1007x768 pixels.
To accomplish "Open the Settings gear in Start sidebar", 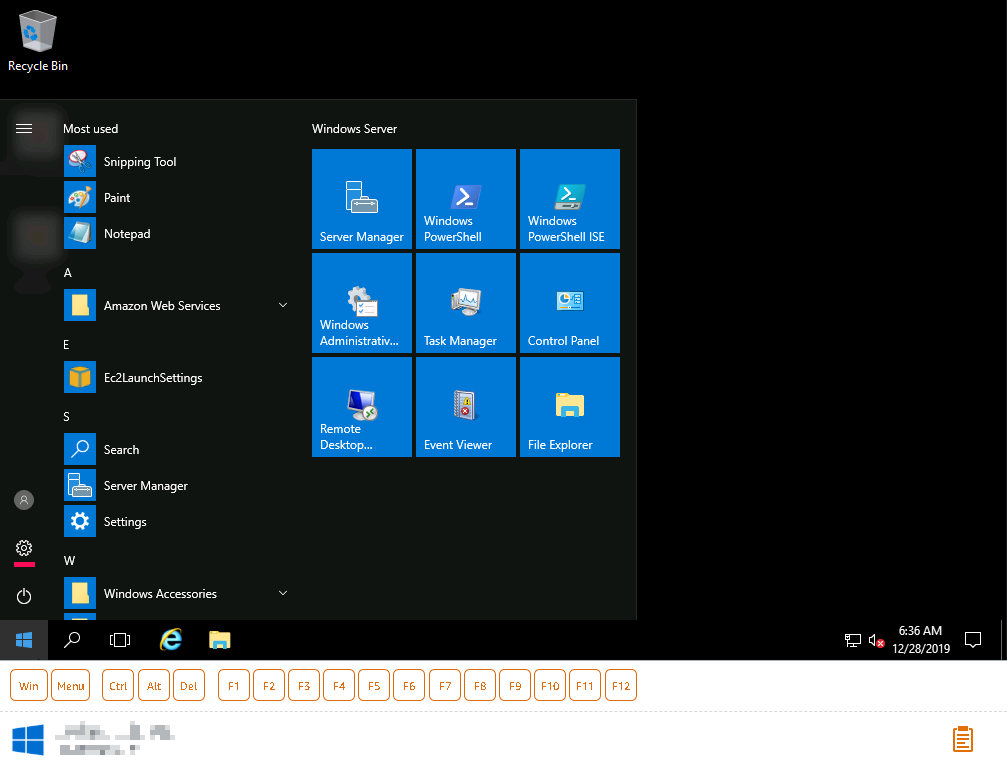I will tap(24, 548).
